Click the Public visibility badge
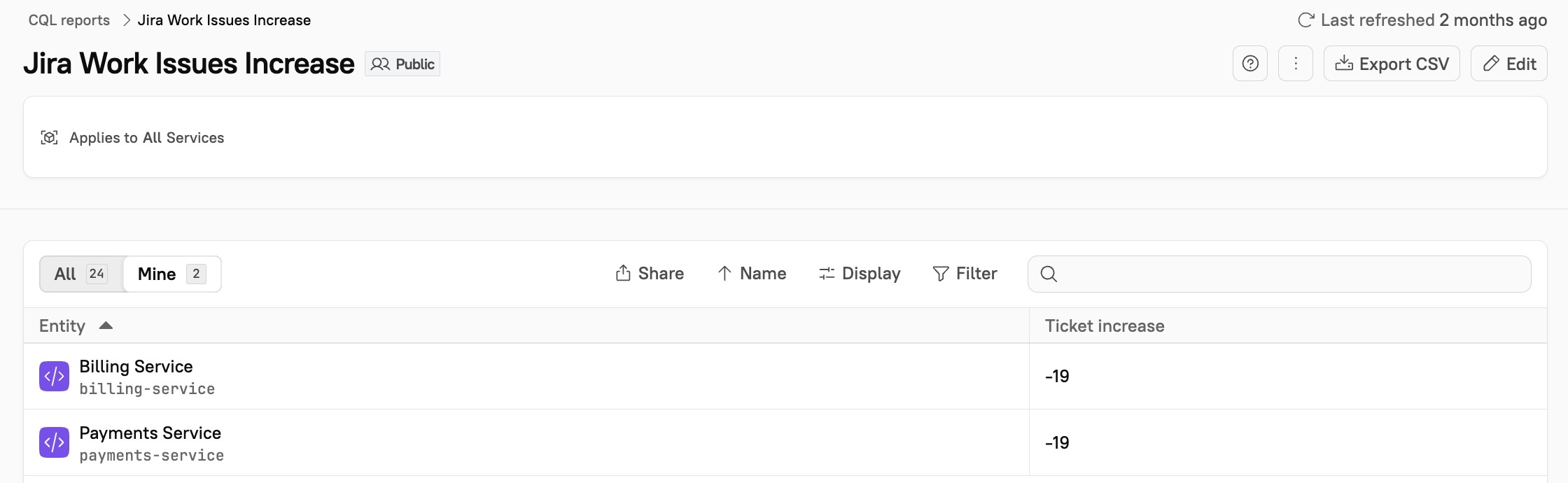Screen dimensions: 1568x483 402,64
